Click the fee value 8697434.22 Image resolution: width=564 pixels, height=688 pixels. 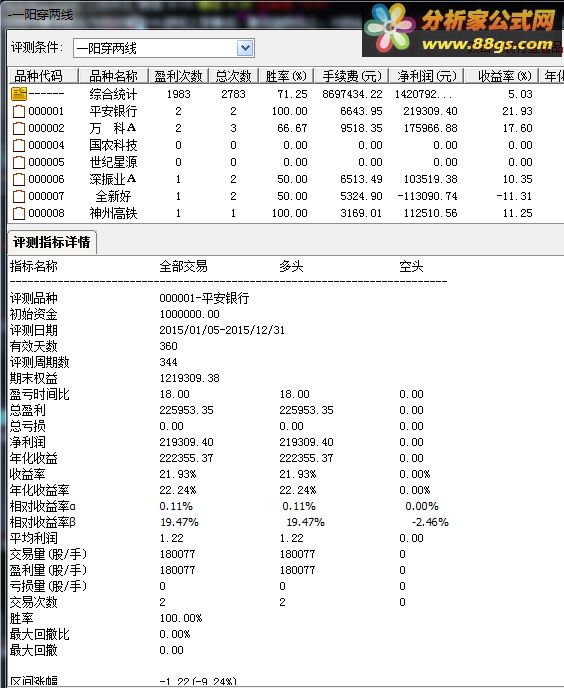click(352, 94)
